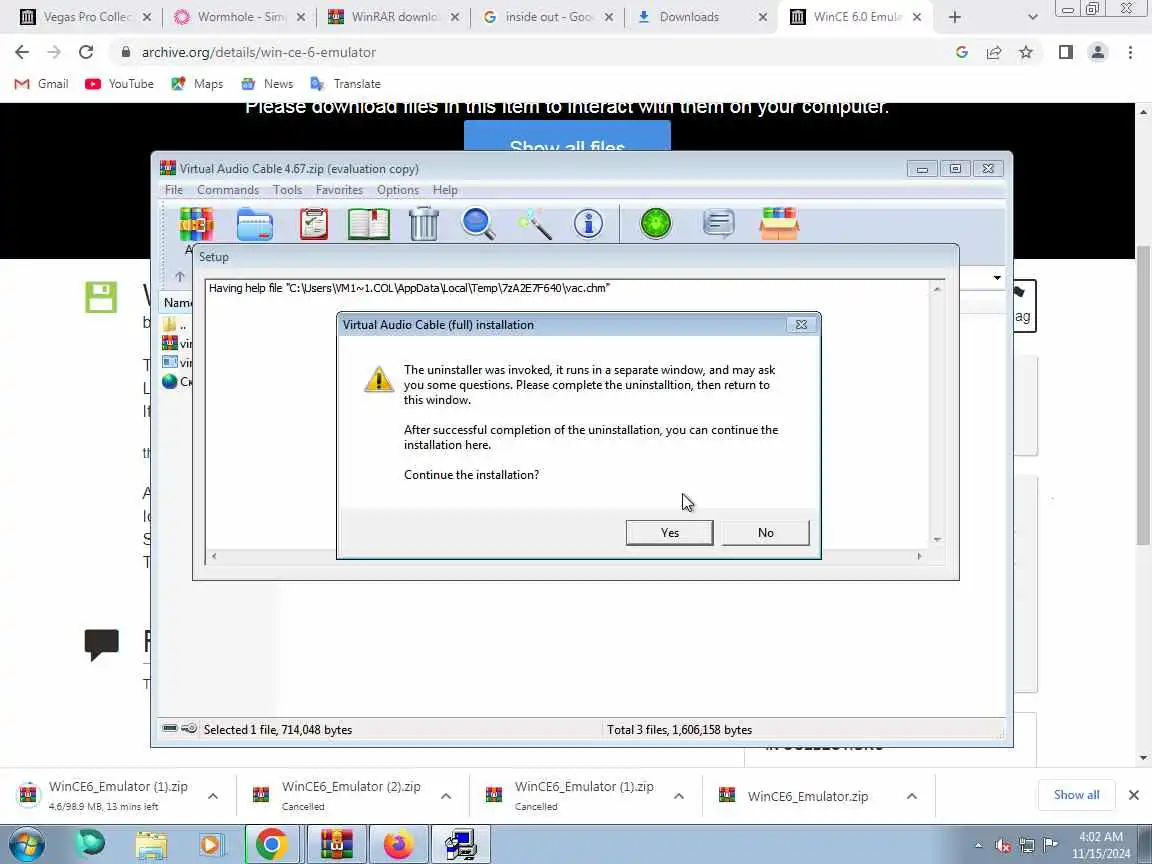Click the browser page vertical scrollbar
The width and height of the screenshot is (1152, 864).
(x=1142, y=397)
